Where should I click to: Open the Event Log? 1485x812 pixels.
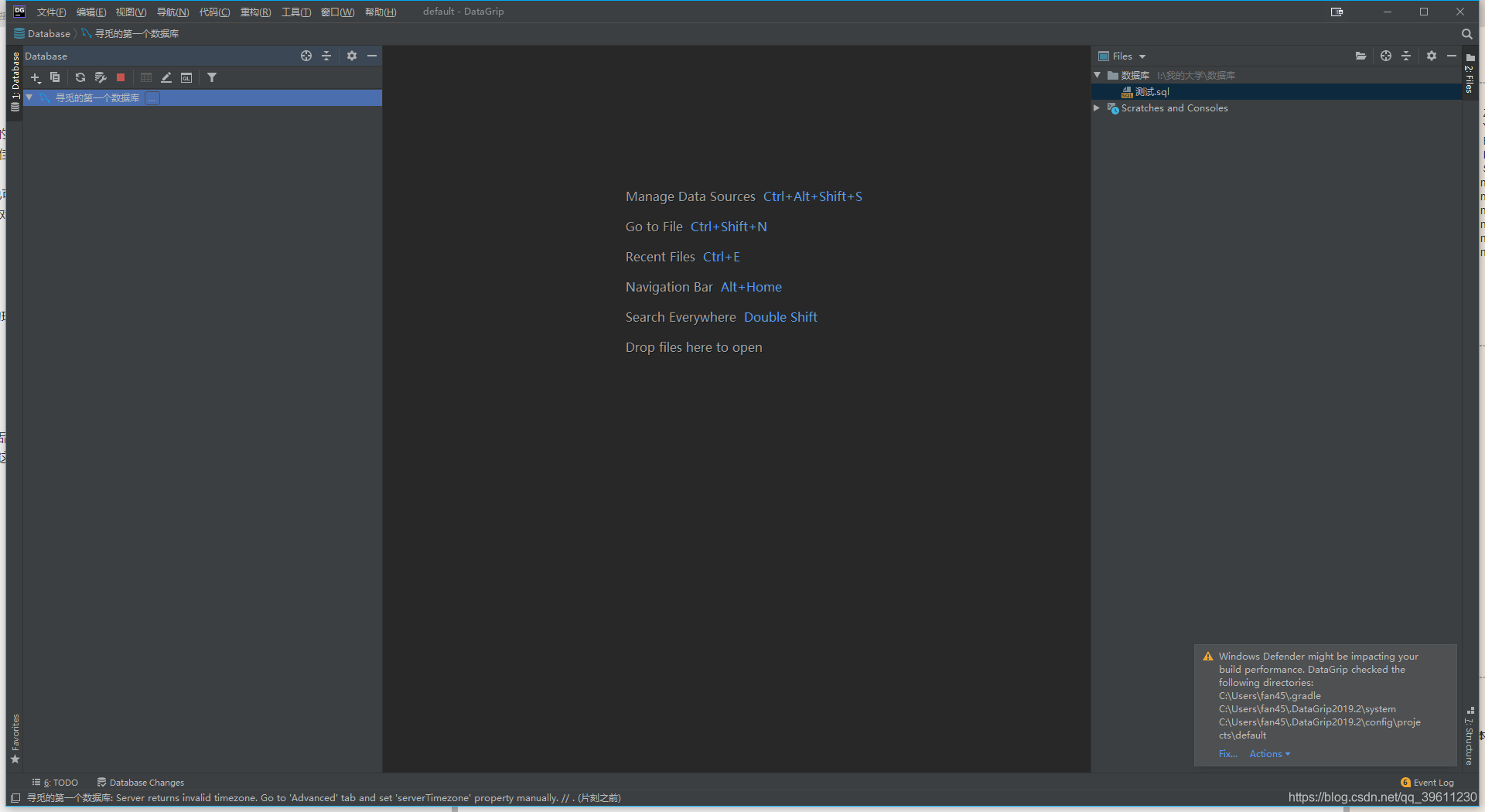(x=1427, y=783)
